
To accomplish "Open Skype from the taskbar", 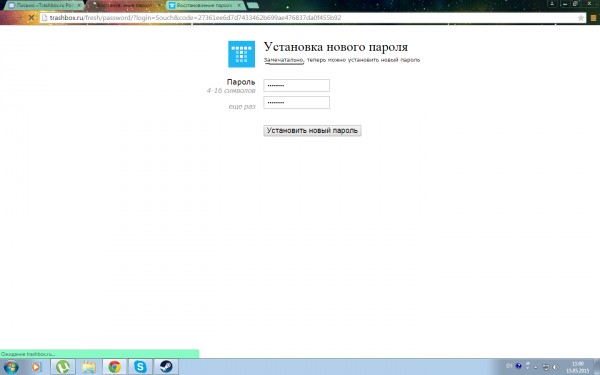I will (x=140, y=367).
